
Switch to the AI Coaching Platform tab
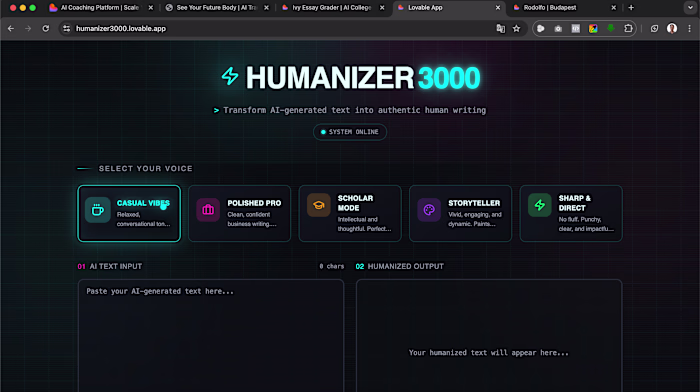[100, 8]
